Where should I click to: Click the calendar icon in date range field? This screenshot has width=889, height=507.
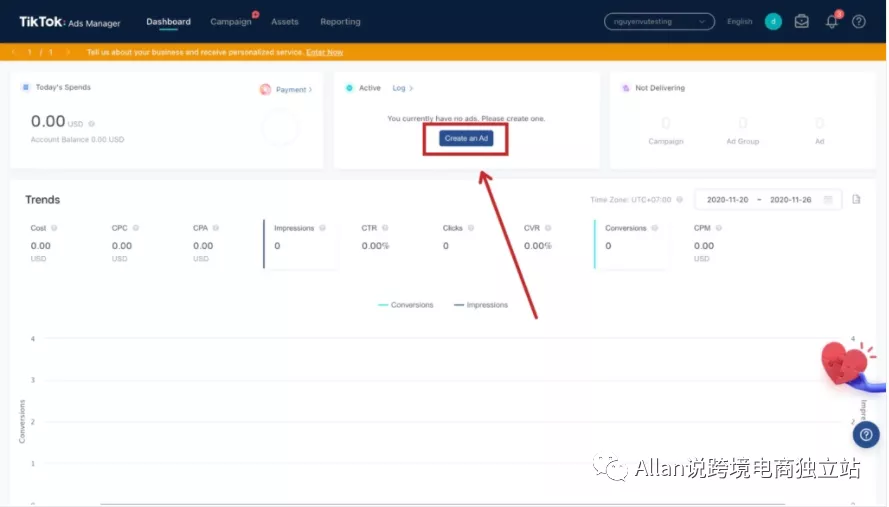pos(828,200)
